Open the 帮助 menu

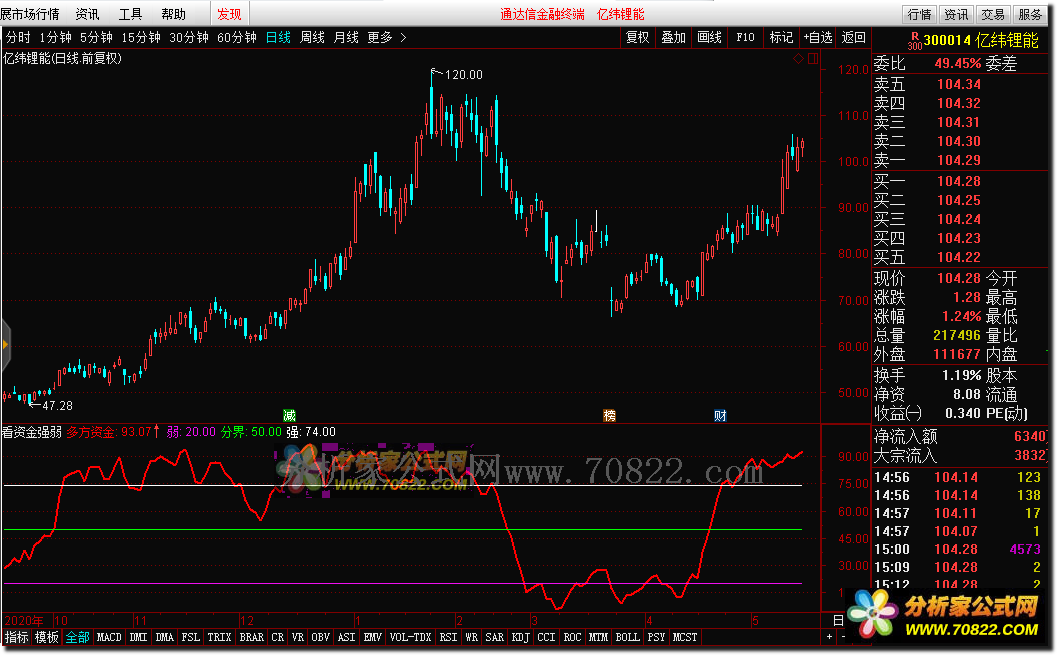(x=173, y=13)
